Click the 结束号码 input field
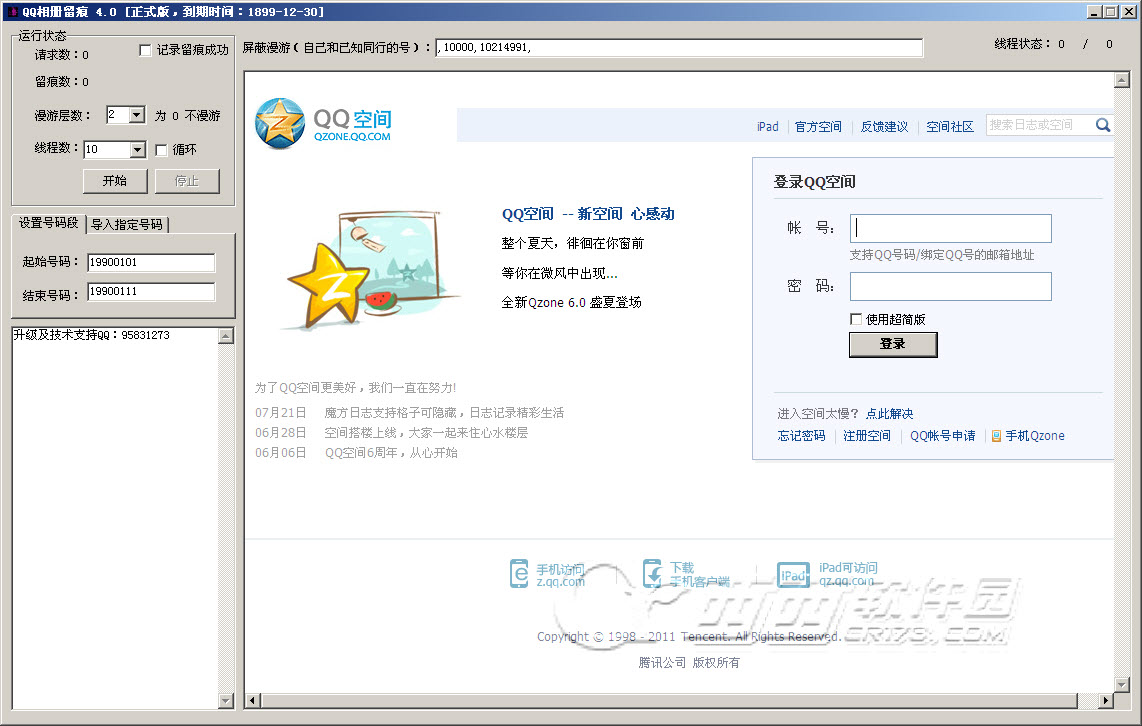1142x726 pixels. coord(151,291)
